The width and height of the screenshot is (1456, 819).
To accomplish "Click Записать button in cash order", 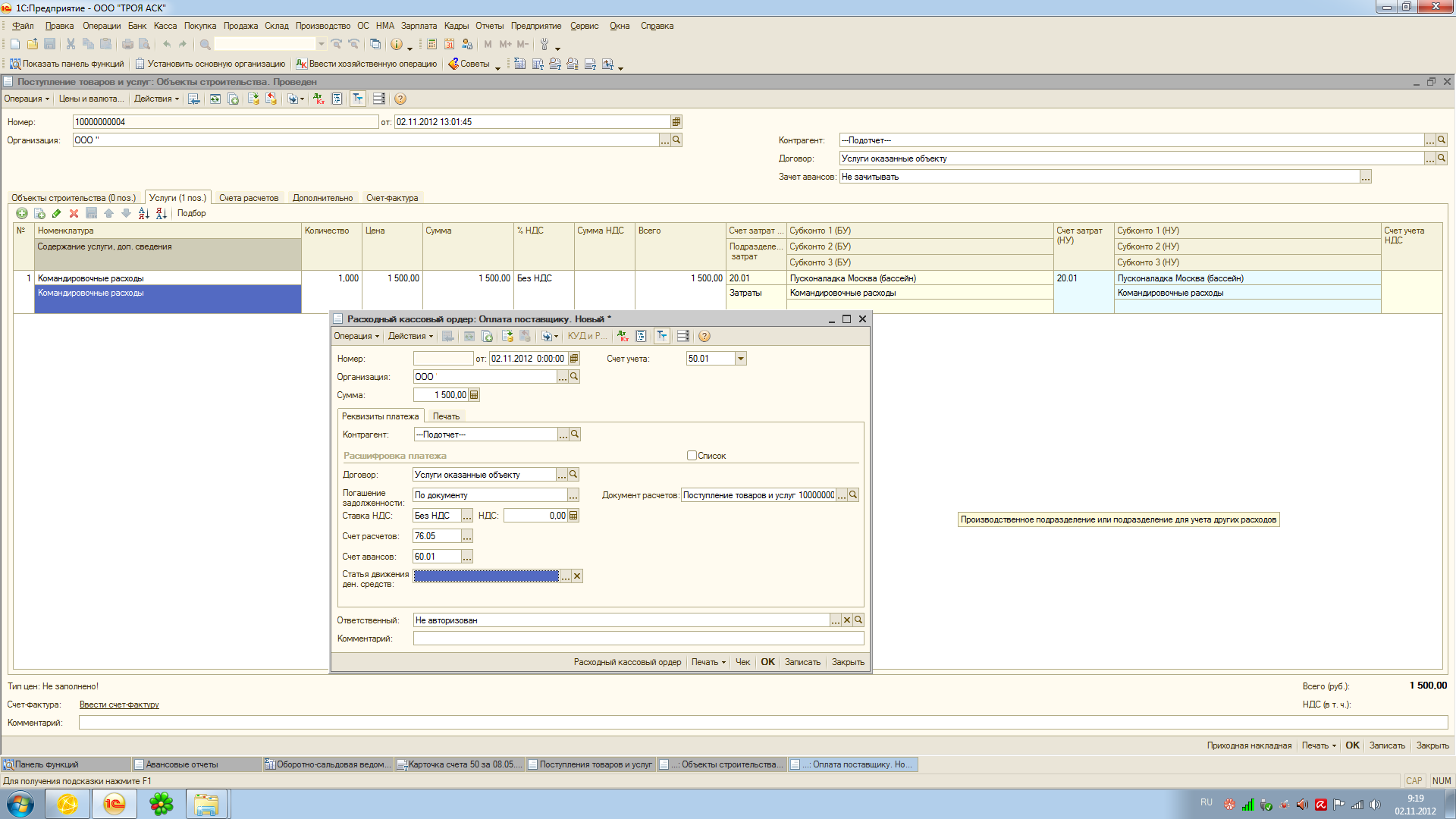I will (802, 662).
